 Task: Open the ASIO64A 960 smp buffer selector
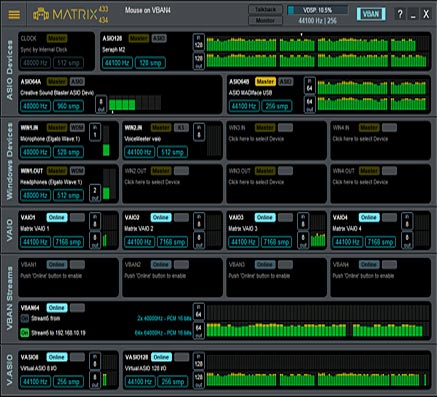(68, 106)
